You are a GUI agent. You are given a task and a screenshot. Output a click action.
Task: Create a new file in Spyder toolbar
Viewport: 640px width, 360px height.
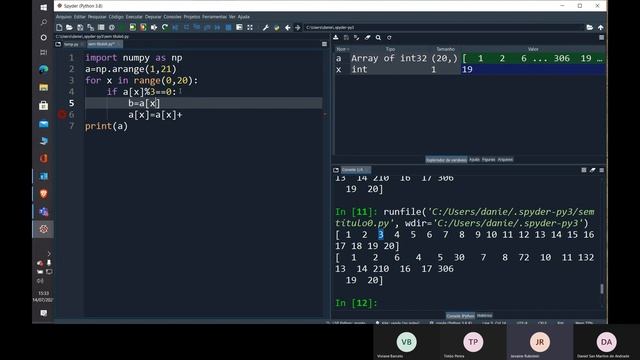point(59,27)
